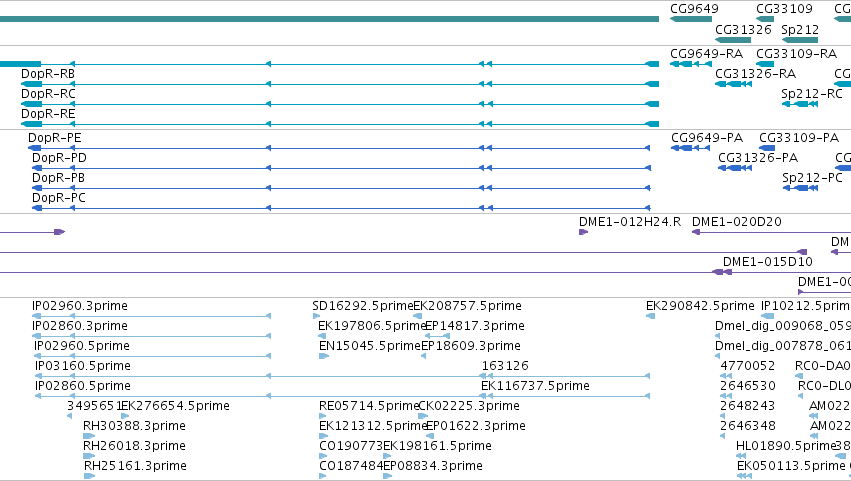Open the EK276654.5prime EST label
Screen dimensions: 851x481
coord(175,406)
